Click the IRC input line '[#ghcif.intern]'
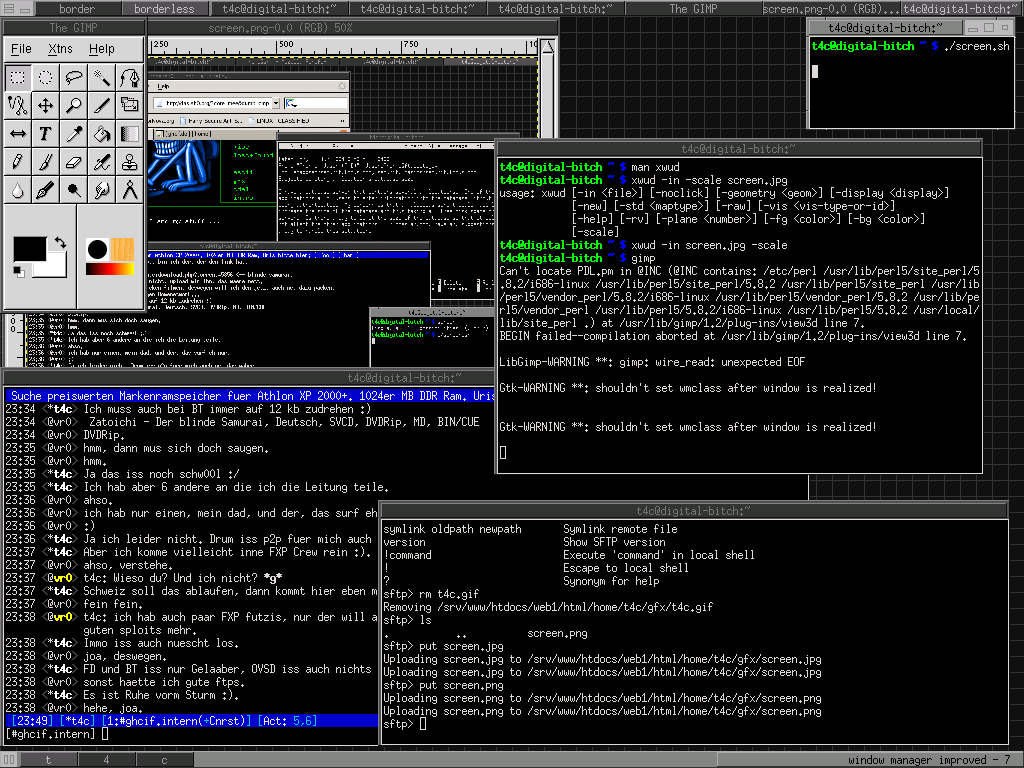This screenshot has width=1024, height=768. pos(190,735)
